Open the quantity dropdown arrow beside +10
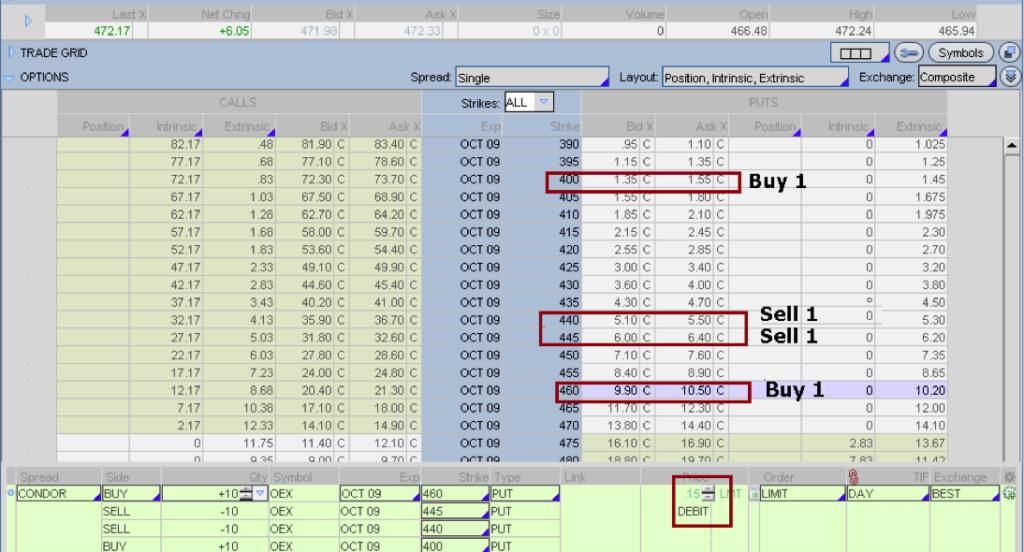 (260, 493)
